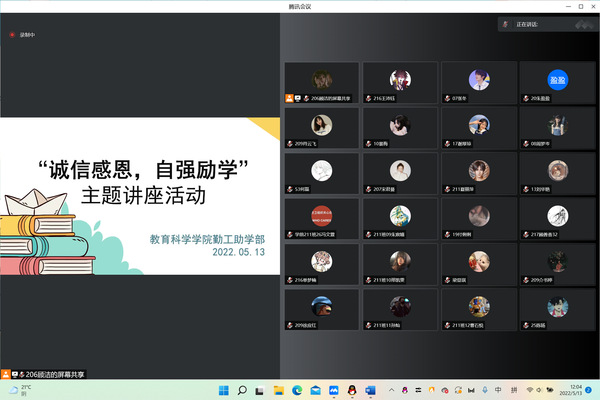Click the 206 screen sharing label at bottom-left
Screen dimensions: 600x400
click(48, 373)
